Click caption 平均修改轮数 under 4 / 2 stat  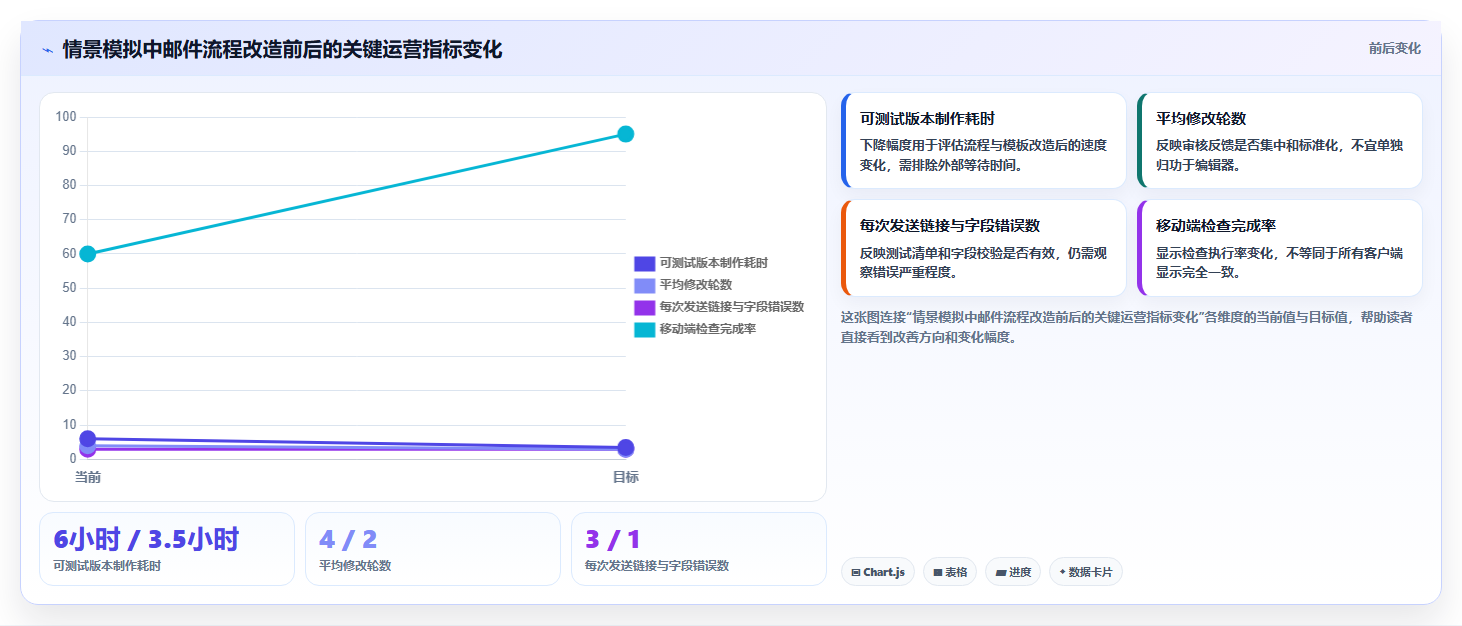(x=355, y=565)
